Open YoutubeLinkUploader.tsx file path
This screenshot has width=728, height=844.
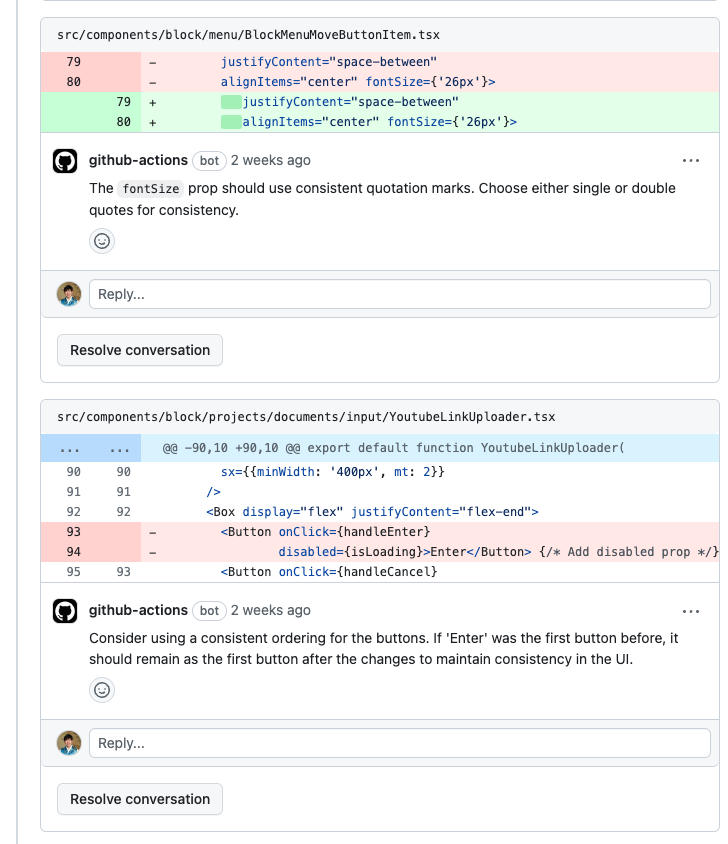click(x=306, y=417)
